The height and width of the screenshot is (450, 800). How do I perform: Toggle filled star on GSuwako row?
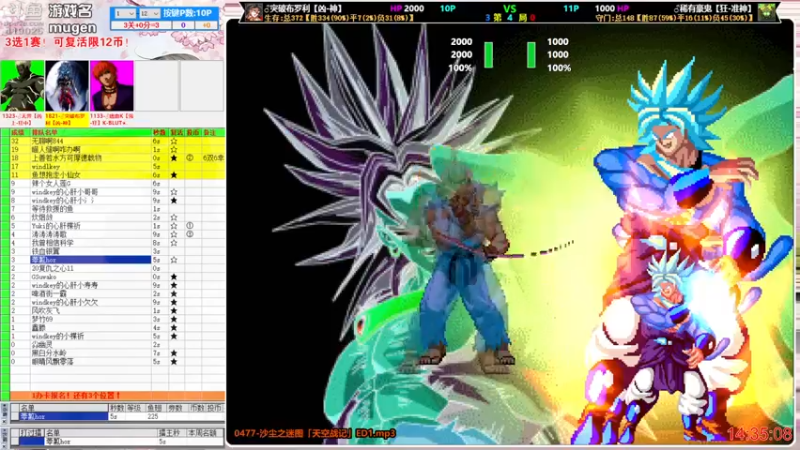pyautogui.click(x=174, y=277)
